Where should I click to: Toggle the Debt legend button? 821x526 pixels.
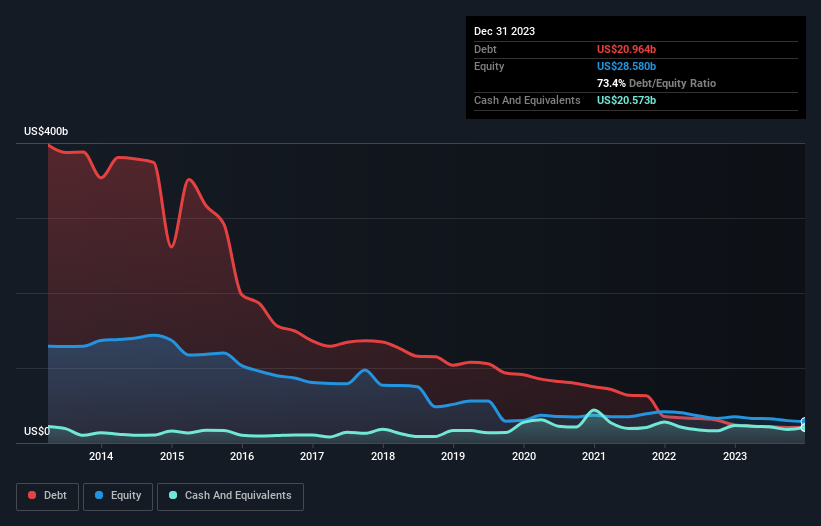48,496
